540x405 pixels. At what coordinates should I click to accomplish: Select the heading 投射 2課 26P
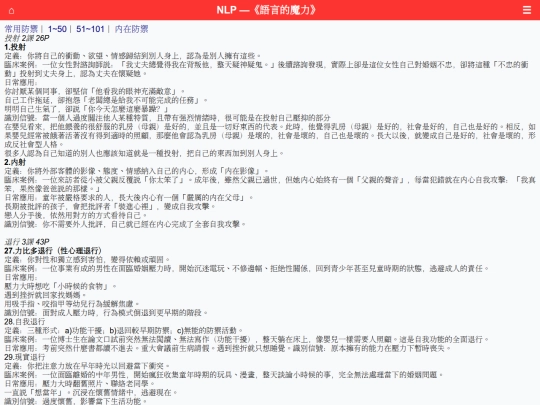[27, 38]
